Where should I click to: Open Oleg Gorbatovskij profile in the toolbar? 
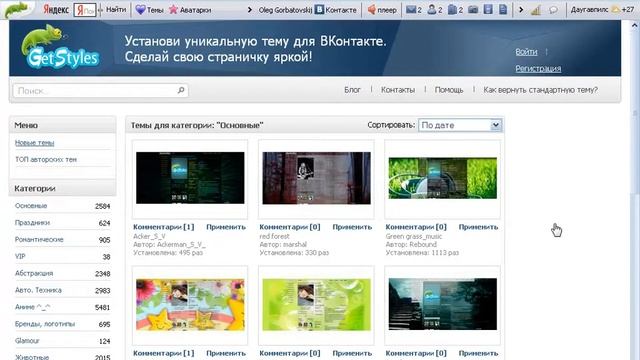click(285, 10)
